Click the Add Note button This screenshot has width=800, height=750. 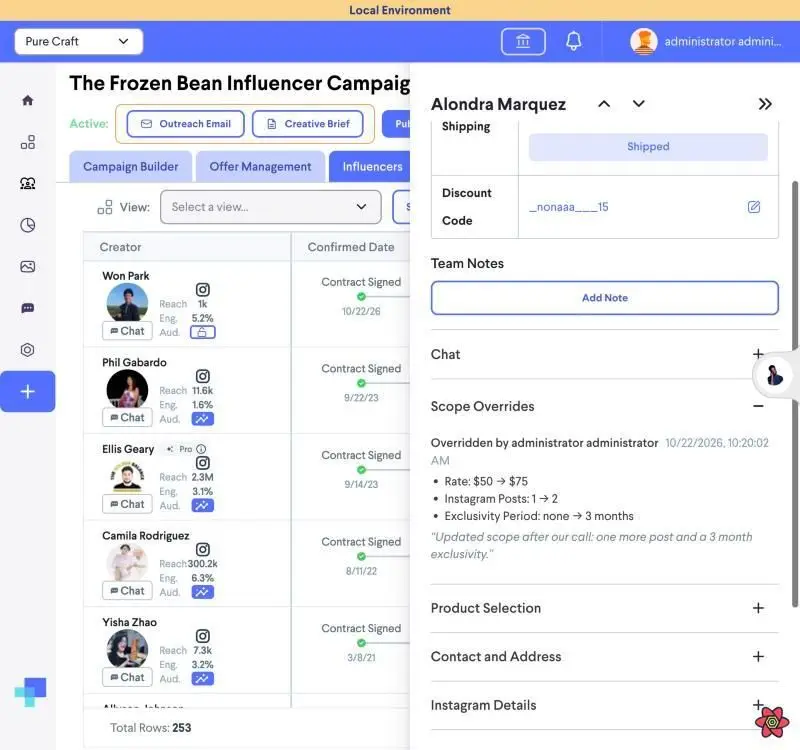[605, 298]
